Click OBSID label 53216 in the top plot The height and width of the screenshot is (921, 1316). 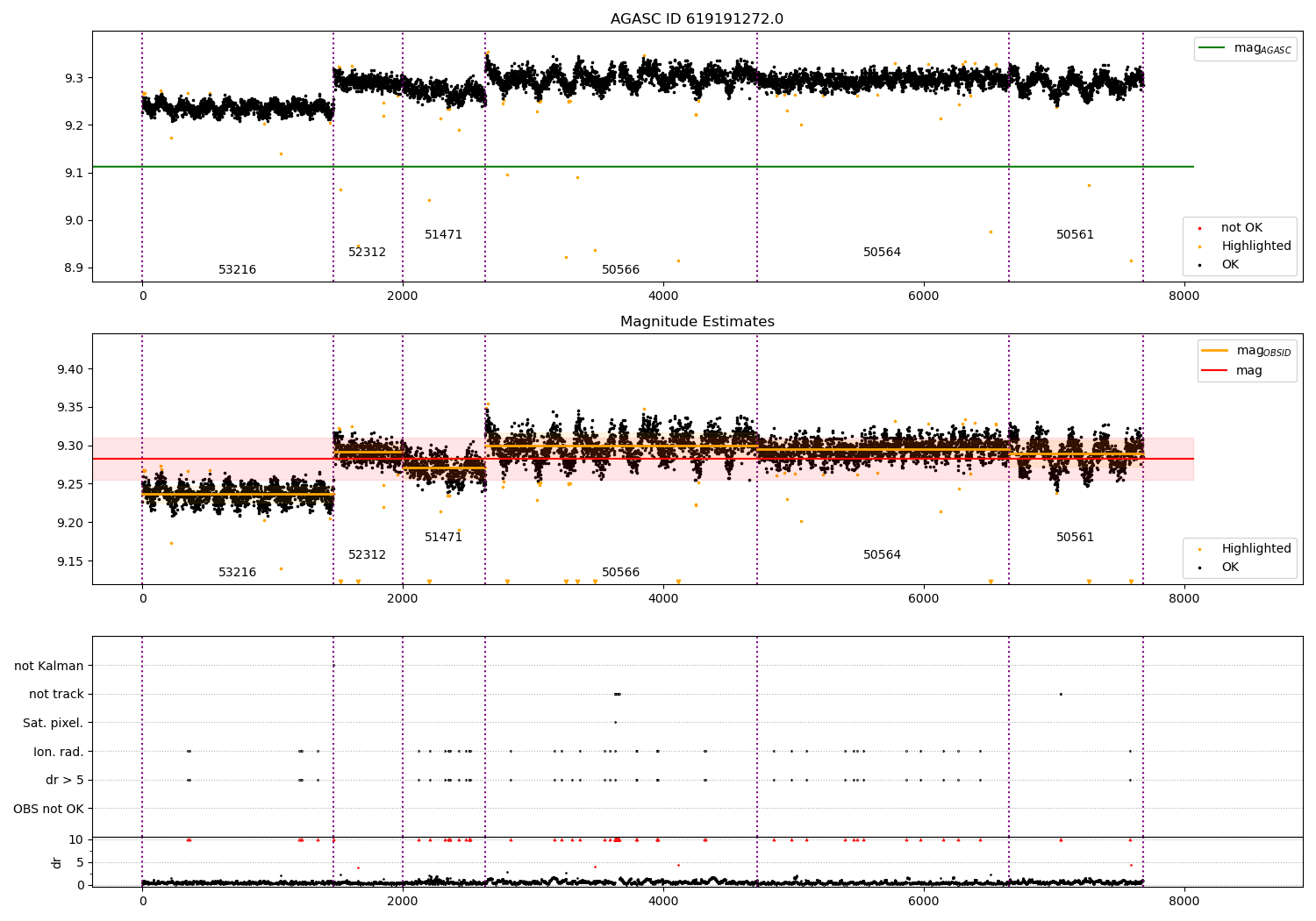pyautogui.click(x=237, y=270)
